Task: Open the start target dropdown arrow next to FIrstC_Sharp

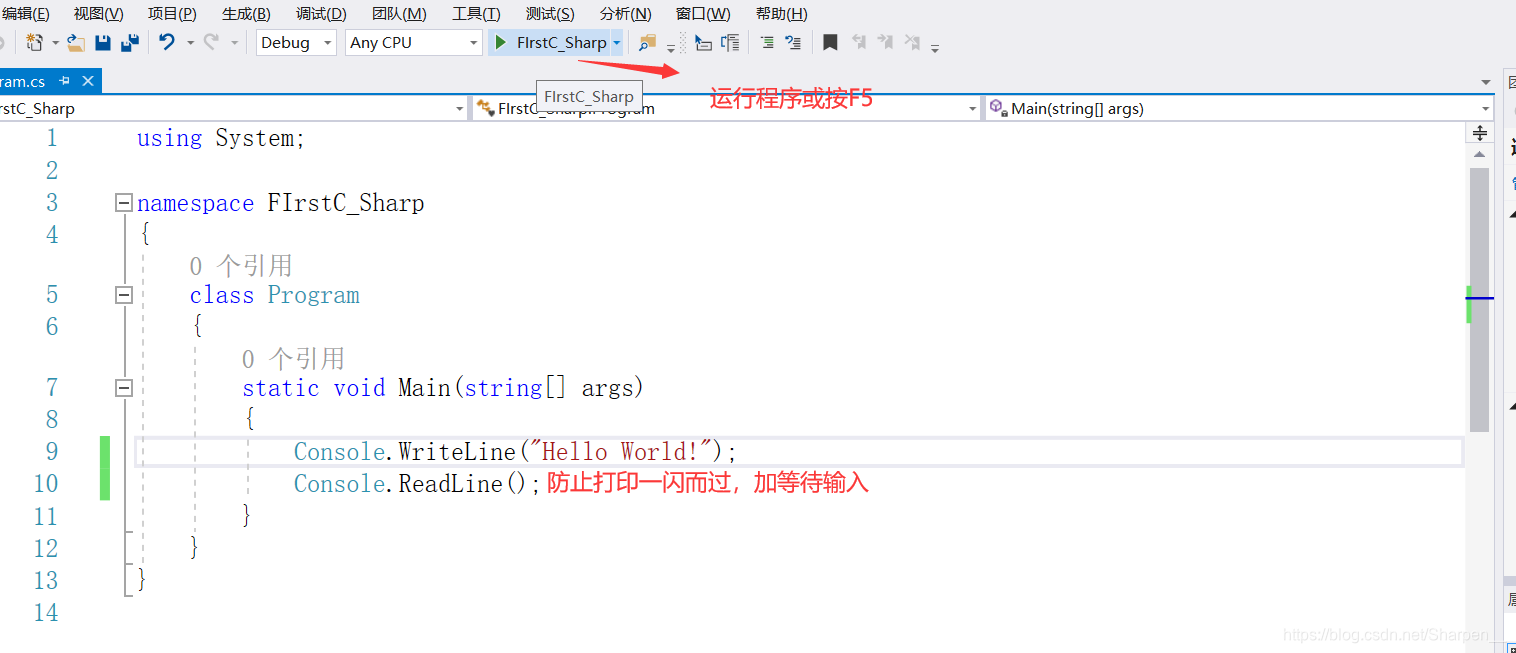Action: [617, 43]
